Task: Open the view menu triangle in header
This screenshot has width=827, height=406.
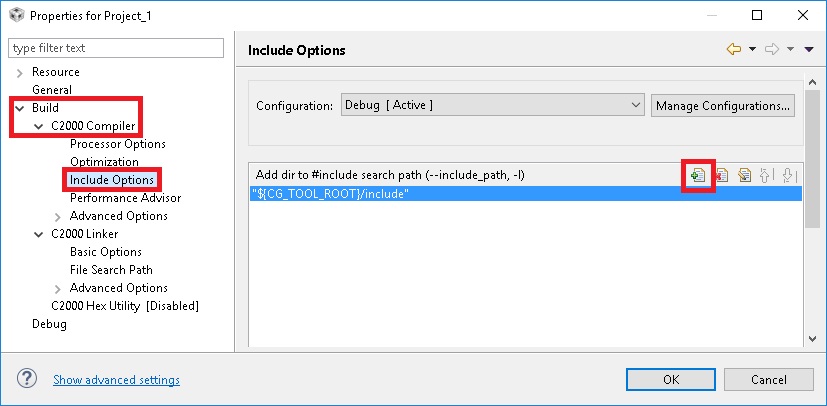Action: [808, 49]
